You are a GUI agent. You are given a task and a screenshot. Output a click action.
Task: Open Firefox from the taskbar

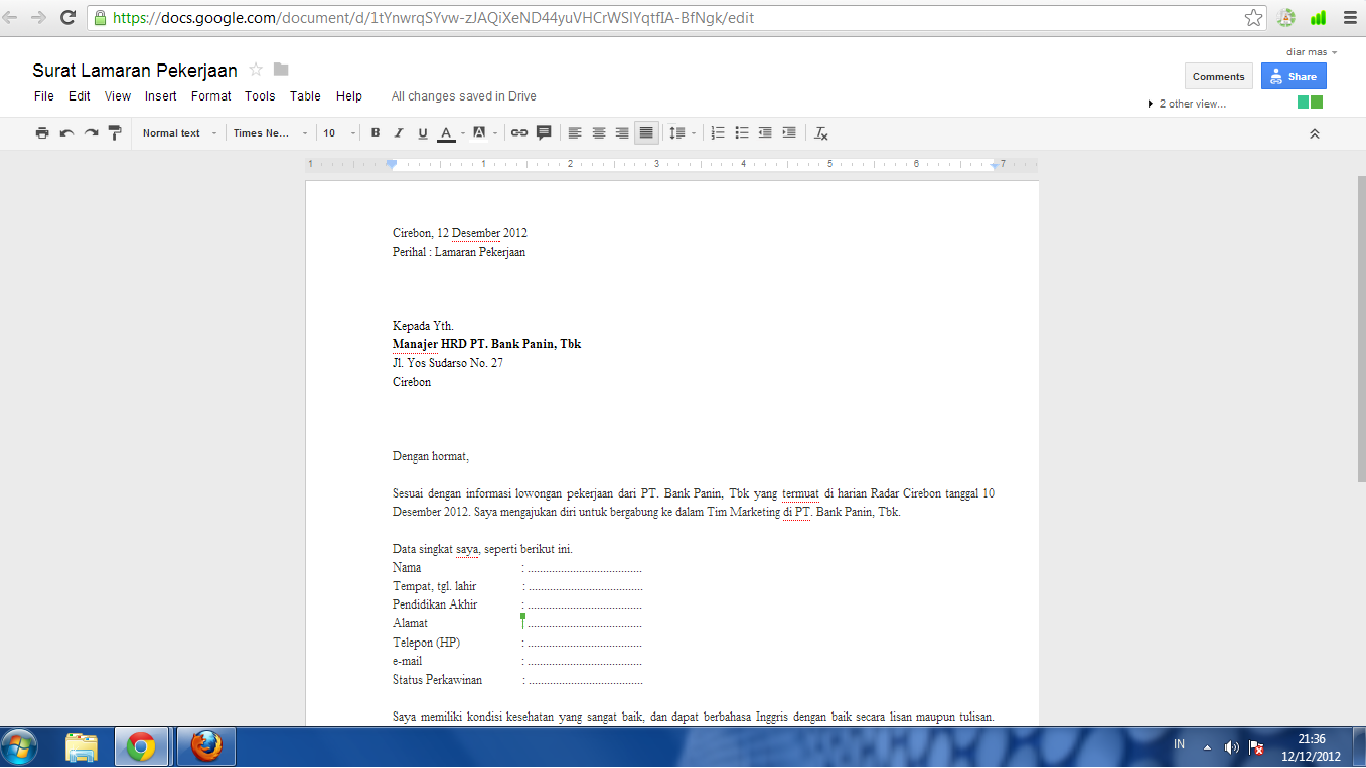pyautogui.click(x=206, y=747)
